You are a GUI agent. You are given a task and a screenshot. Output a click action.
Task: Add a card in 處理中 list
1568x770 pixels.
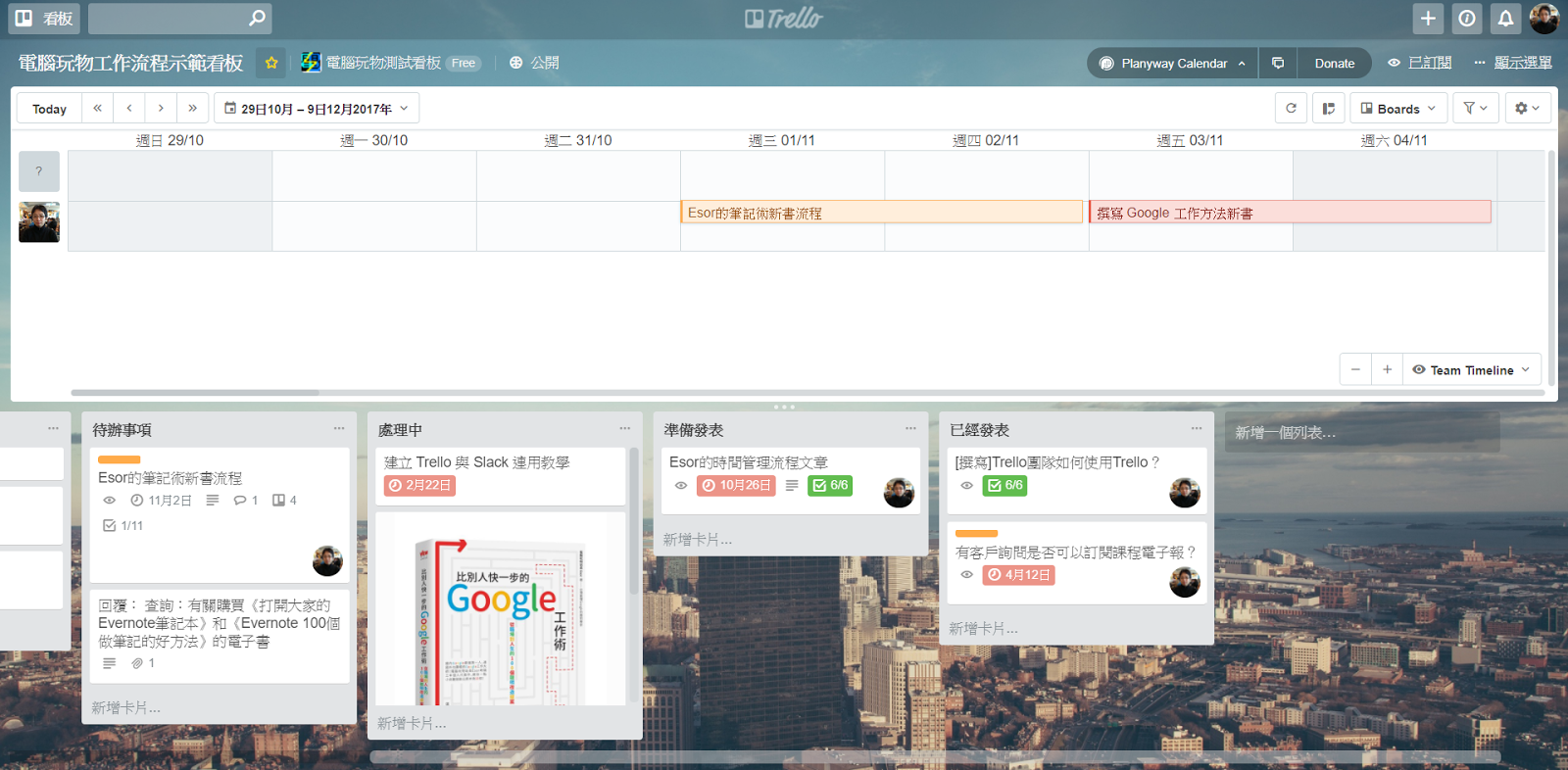(x=412, y=723)
